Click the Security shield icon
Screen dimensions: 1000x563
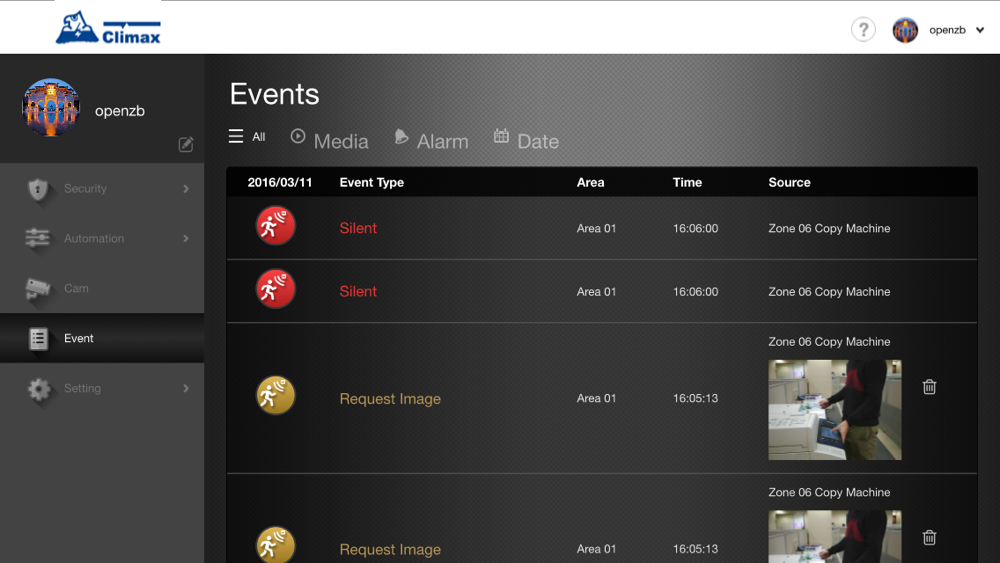38,189
